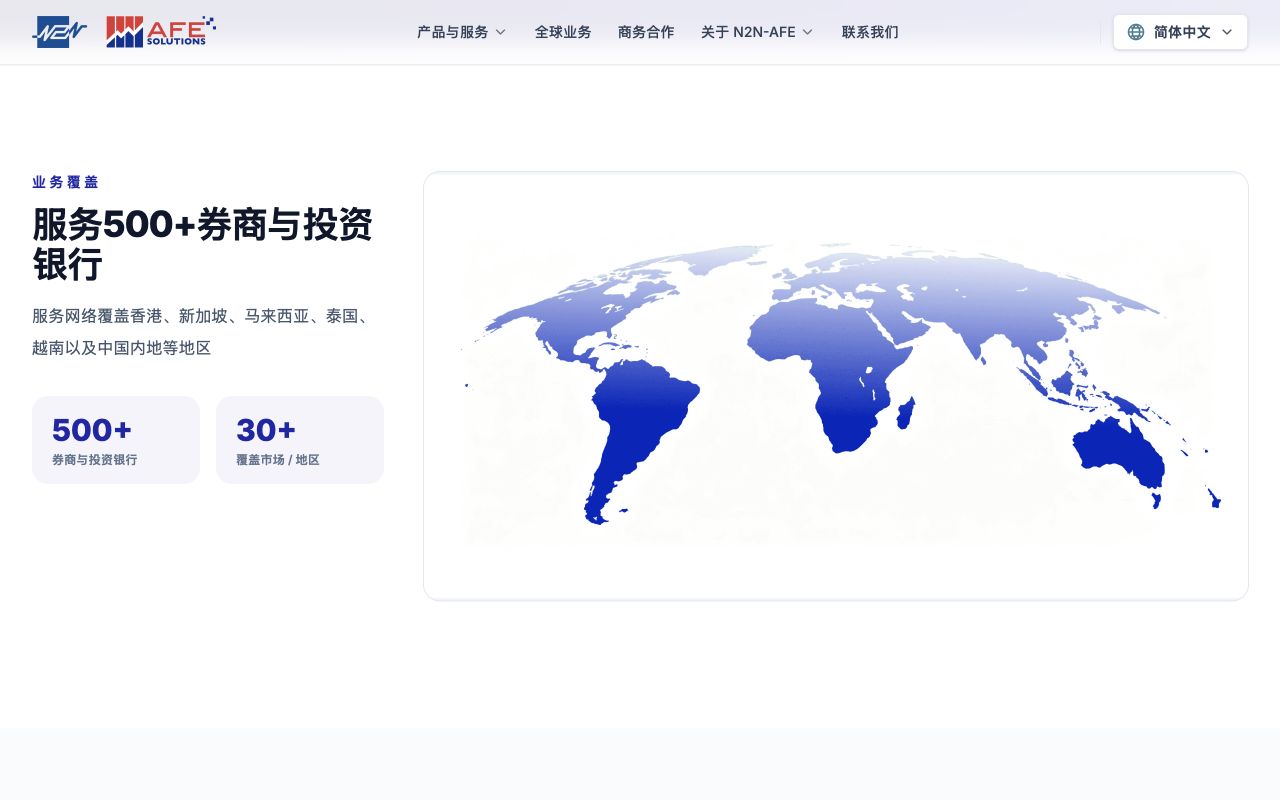Click the globe icon in language selector
Screen dimensions: 1280x800
tap(1136, 32)
